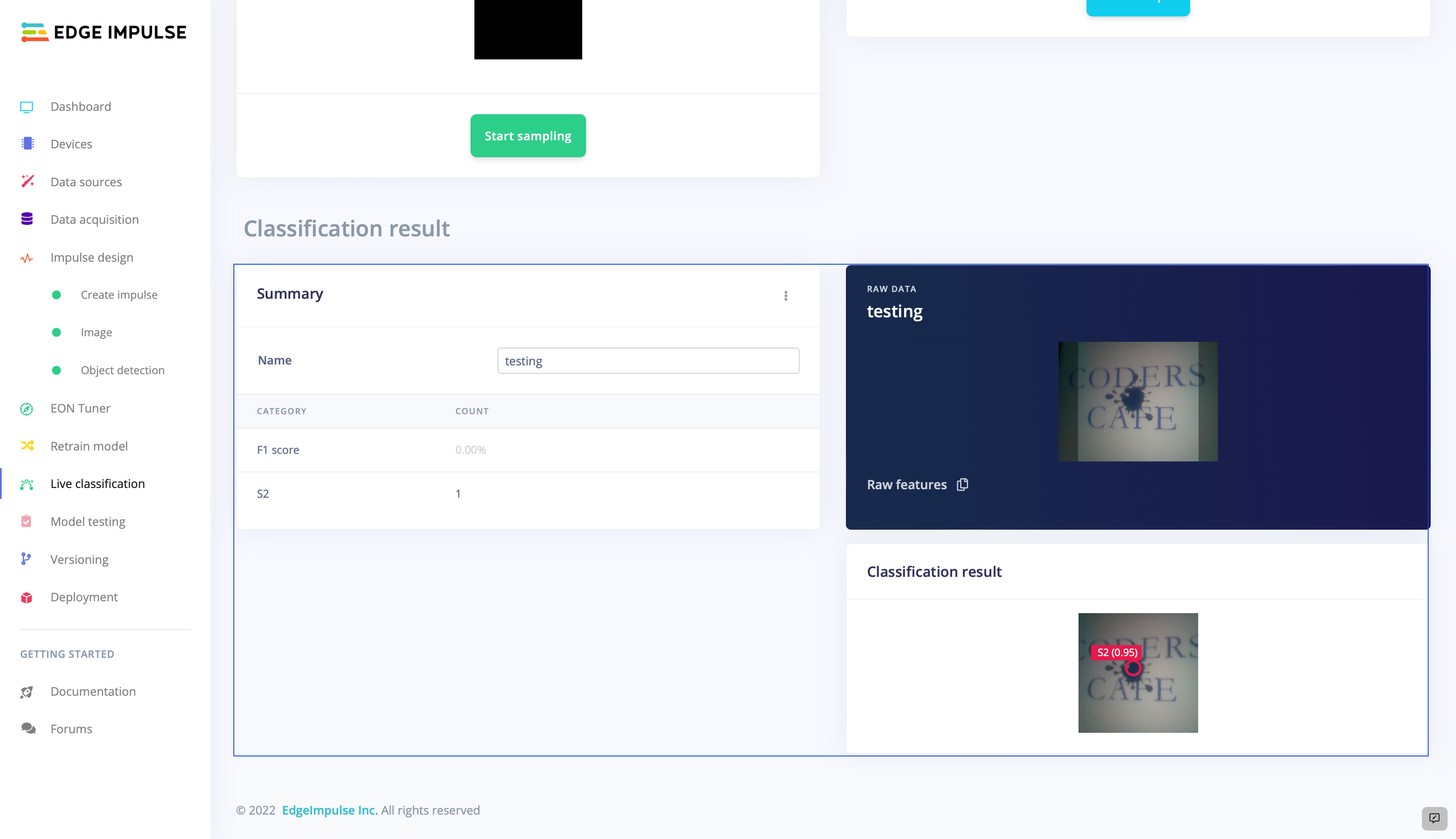Click the testing name input field
Image resolution: width=1456 pixels, height=839 pixels.
coord(648,360)
